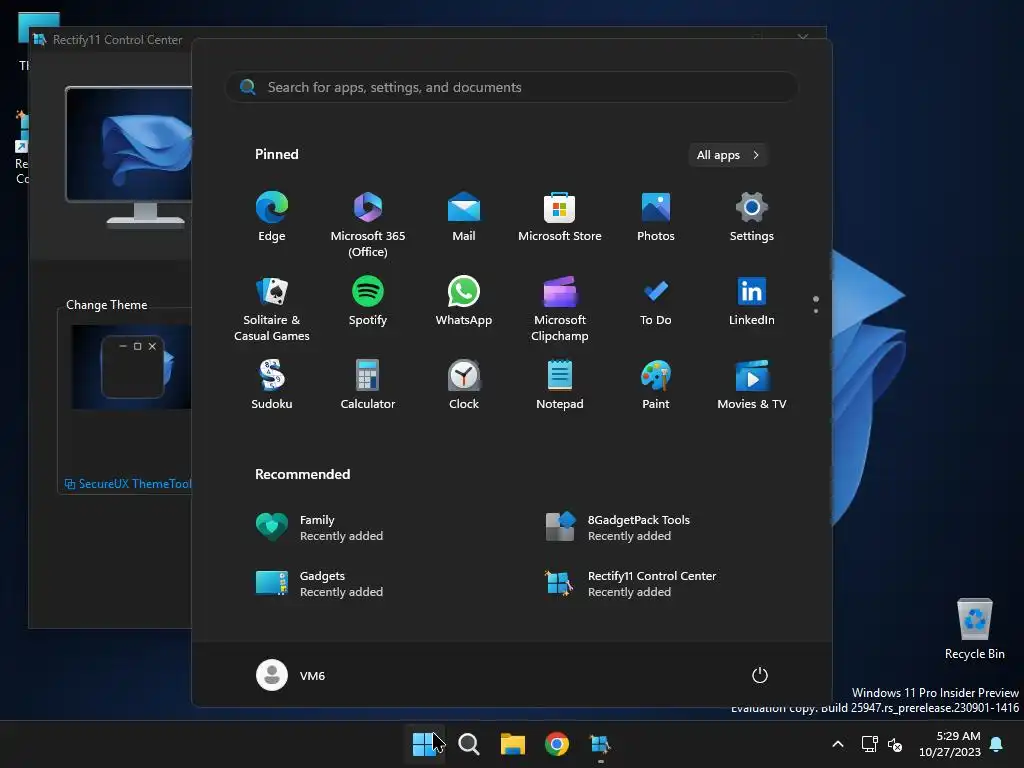Open the network status tray icon
1024x768 pixels.
coord(869,744)
